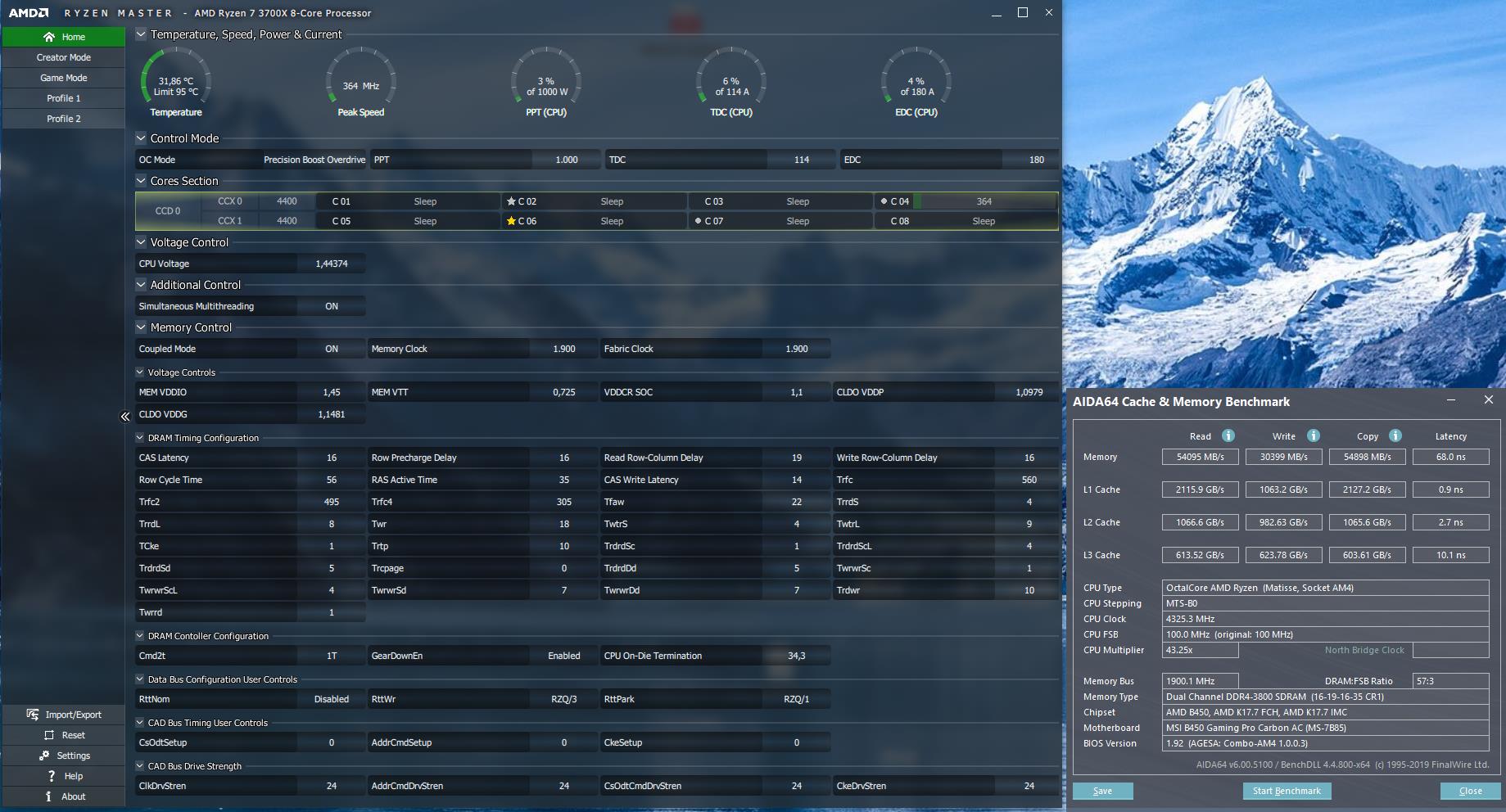Click the PPT (CPU) gauge
This screenshot has height=812, width=1506.
546,83
